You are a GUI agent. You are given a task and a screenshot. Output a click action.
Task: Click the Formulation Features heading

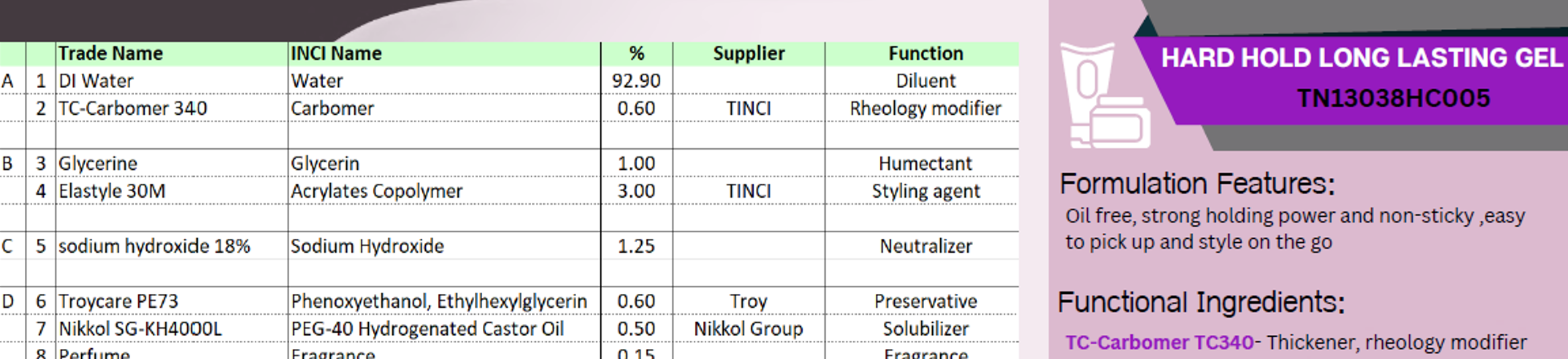pyautogui.click(x=1197, y=183)
